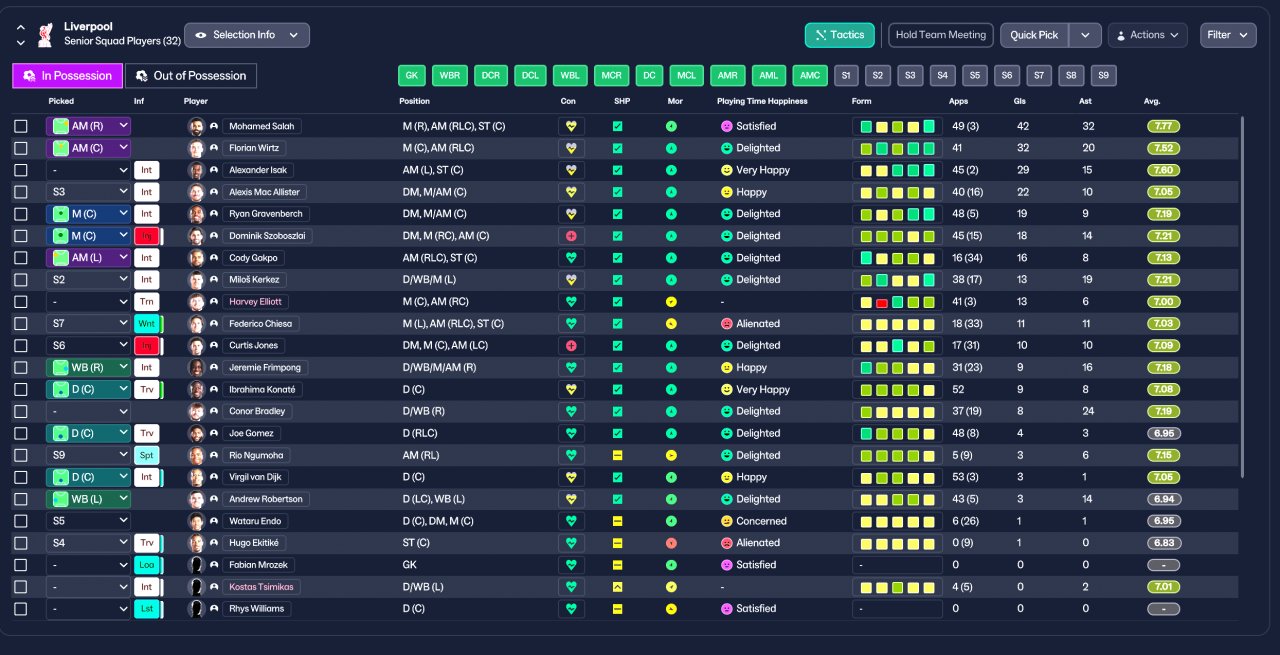Sort by the Playing Time Happiness header

[x=762, y=102]
